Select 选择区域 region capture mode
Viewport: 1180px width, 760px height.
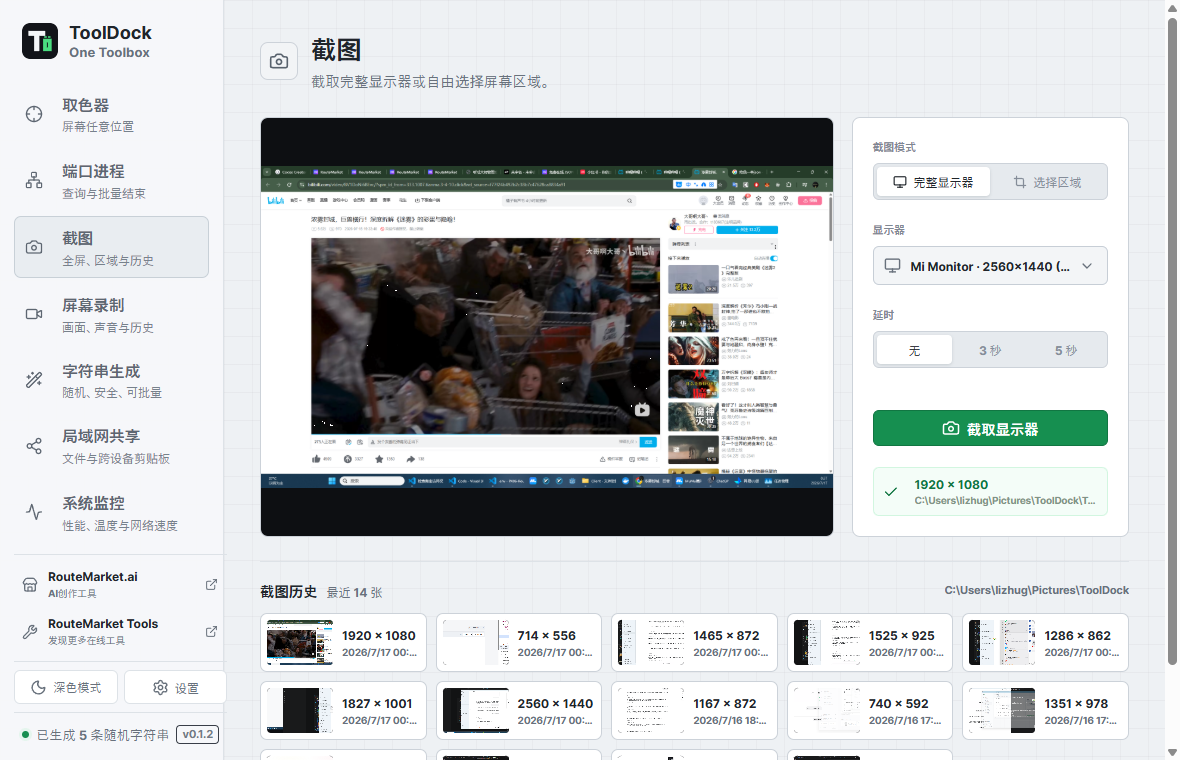pyautogui.click(x=1048, y=182)
